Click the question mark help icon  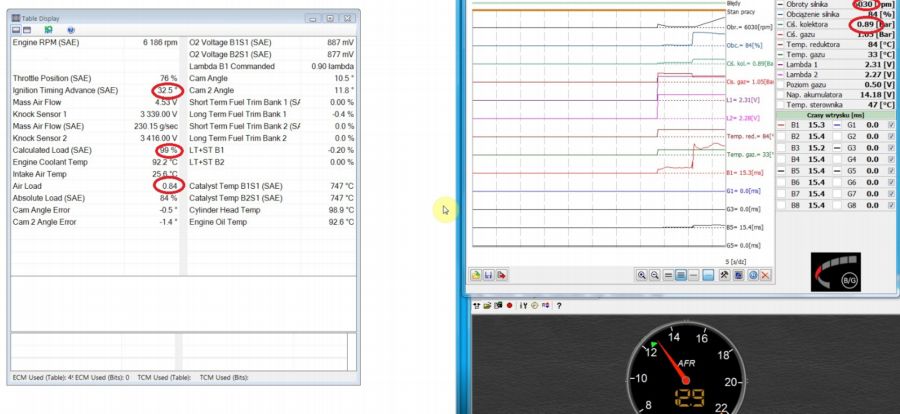pyautogui.click(x=558, y=305)
